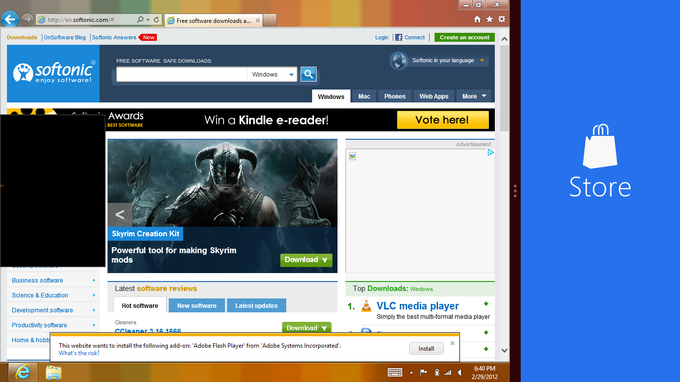Go back with the browser back arrow
The image size is (680, 382).
pos(10,19)
